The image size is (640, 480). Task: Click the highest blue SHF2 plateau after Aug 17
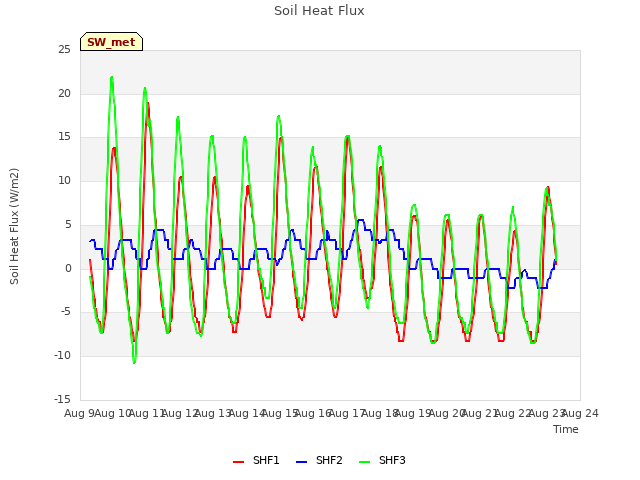pos(361,220)
